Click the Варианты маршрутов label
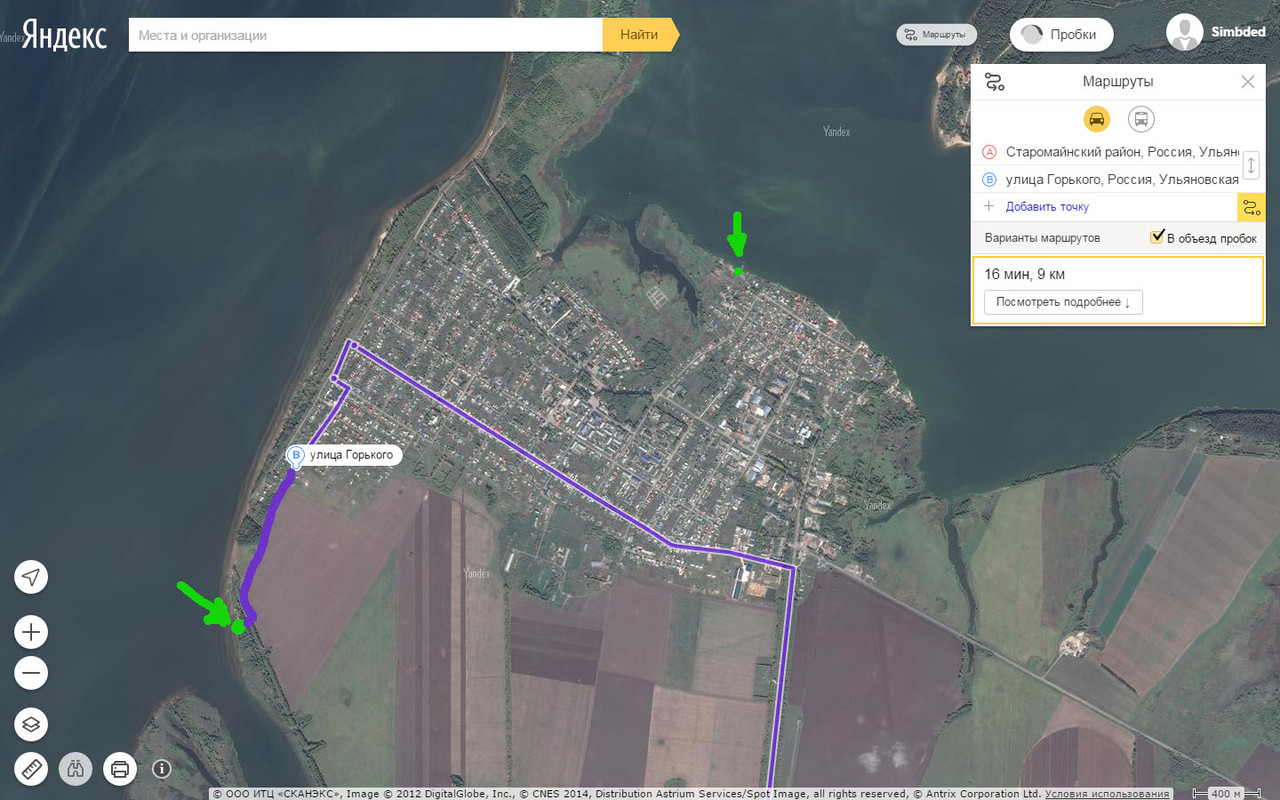1280x800 pixels. (1042, 238)
